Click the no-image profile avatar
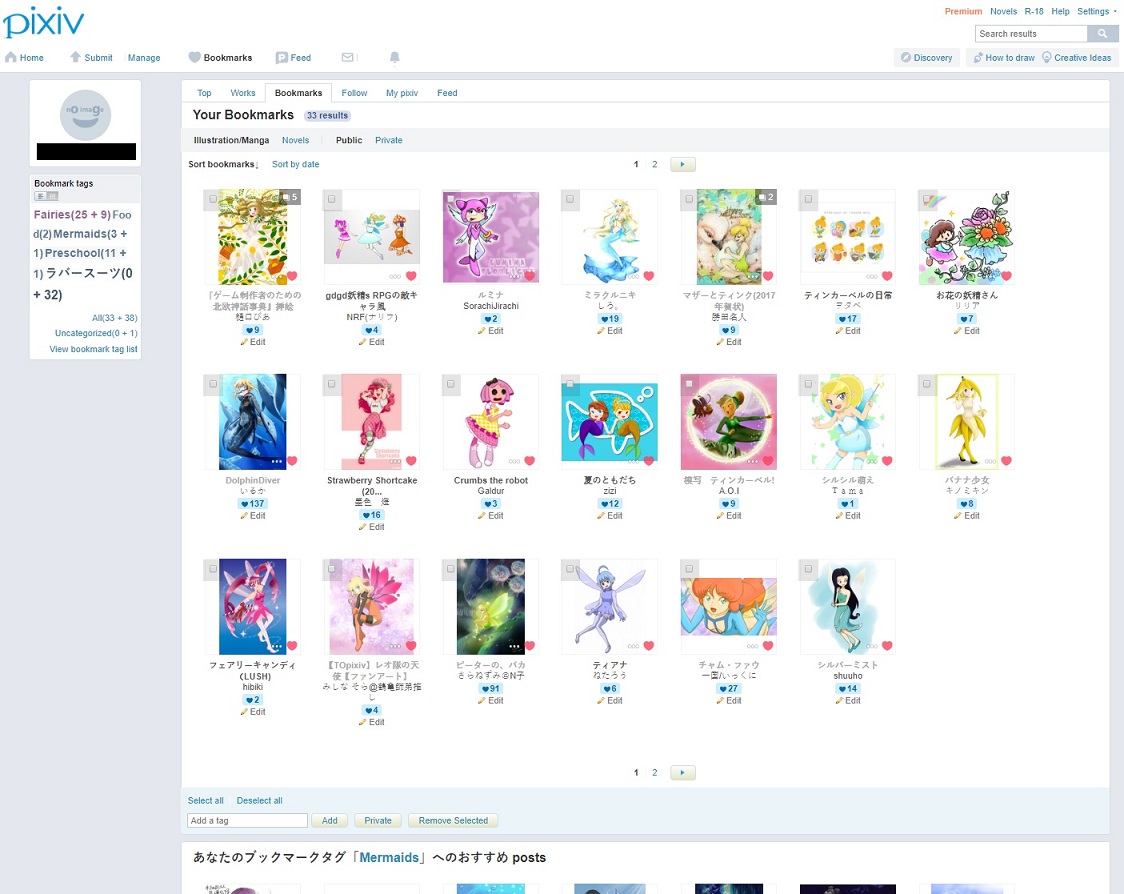The height and width of the screenshot is (894, 1124). tap(85, 115)
